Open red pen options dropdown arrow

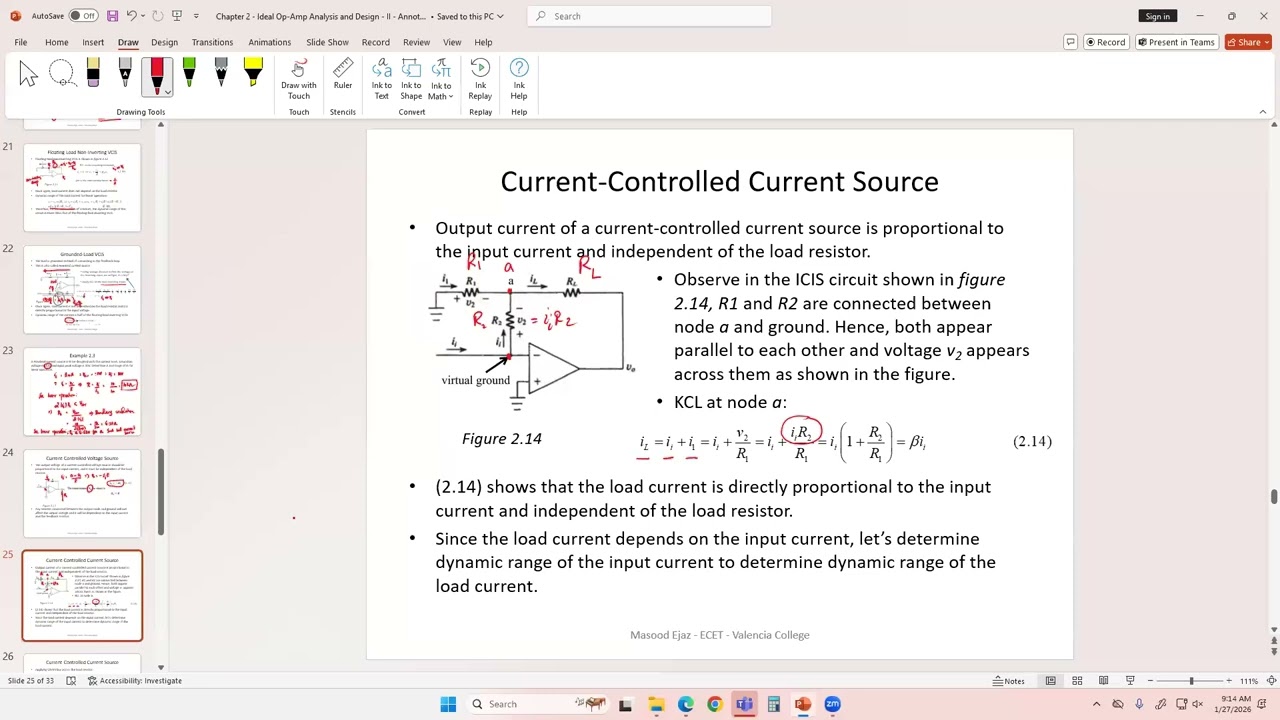[x=167, y=92]
